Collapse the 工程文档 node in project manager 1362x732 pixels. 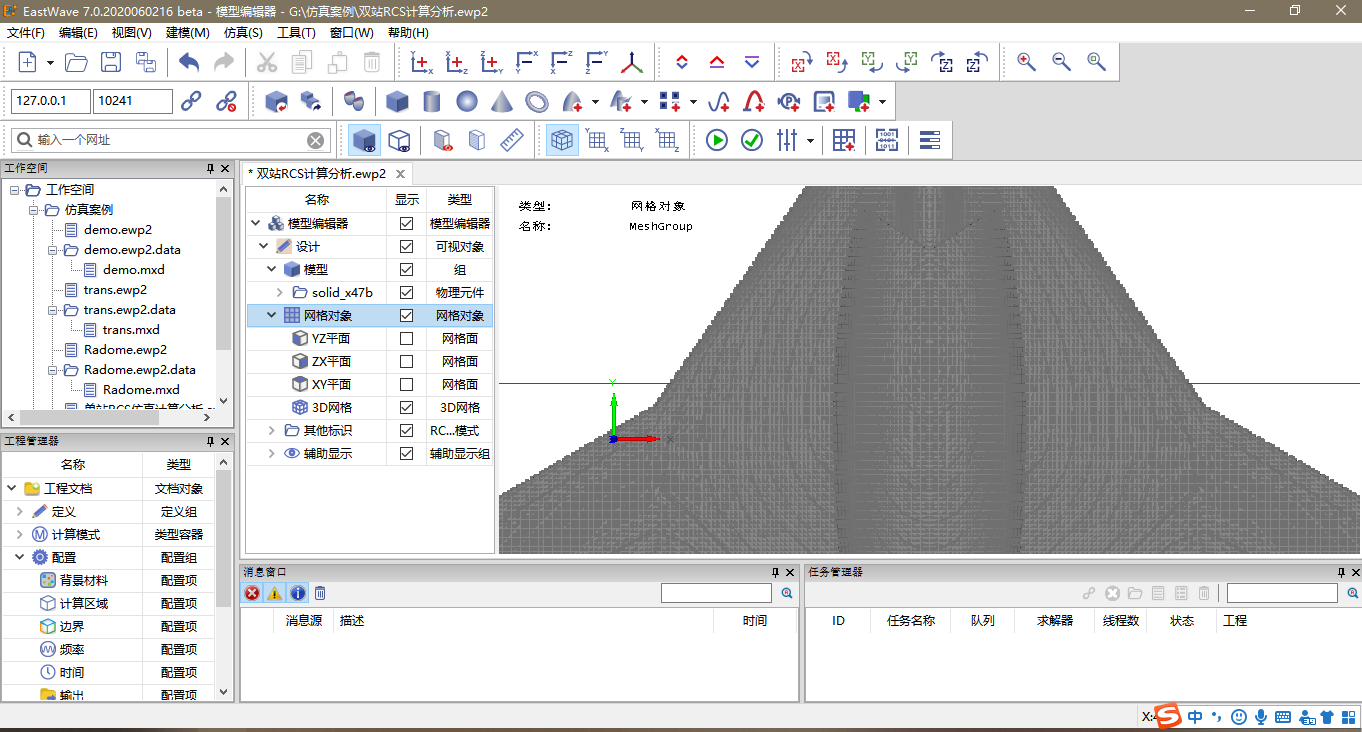(12, 488)
